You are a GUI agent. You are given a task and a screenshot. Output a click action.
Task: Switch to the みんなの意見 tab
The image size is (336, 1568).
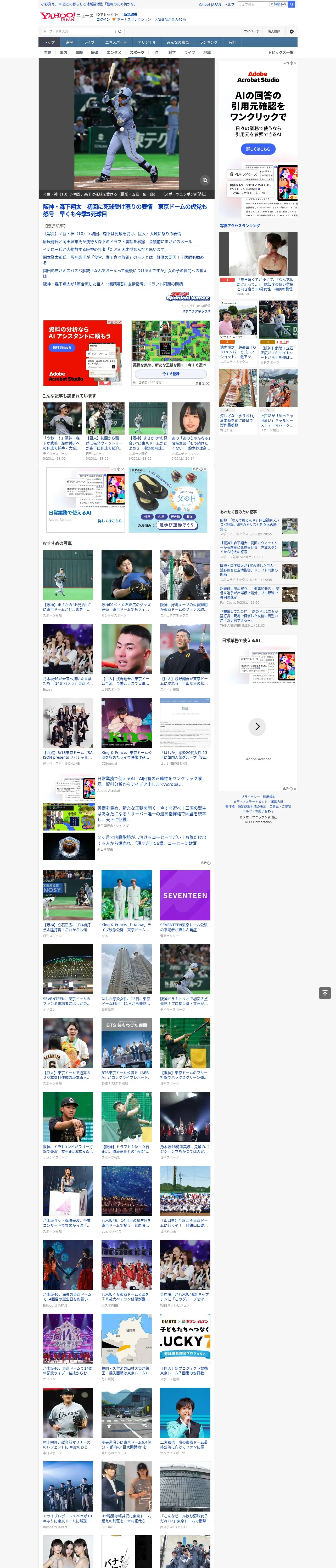tap(178, 43)
